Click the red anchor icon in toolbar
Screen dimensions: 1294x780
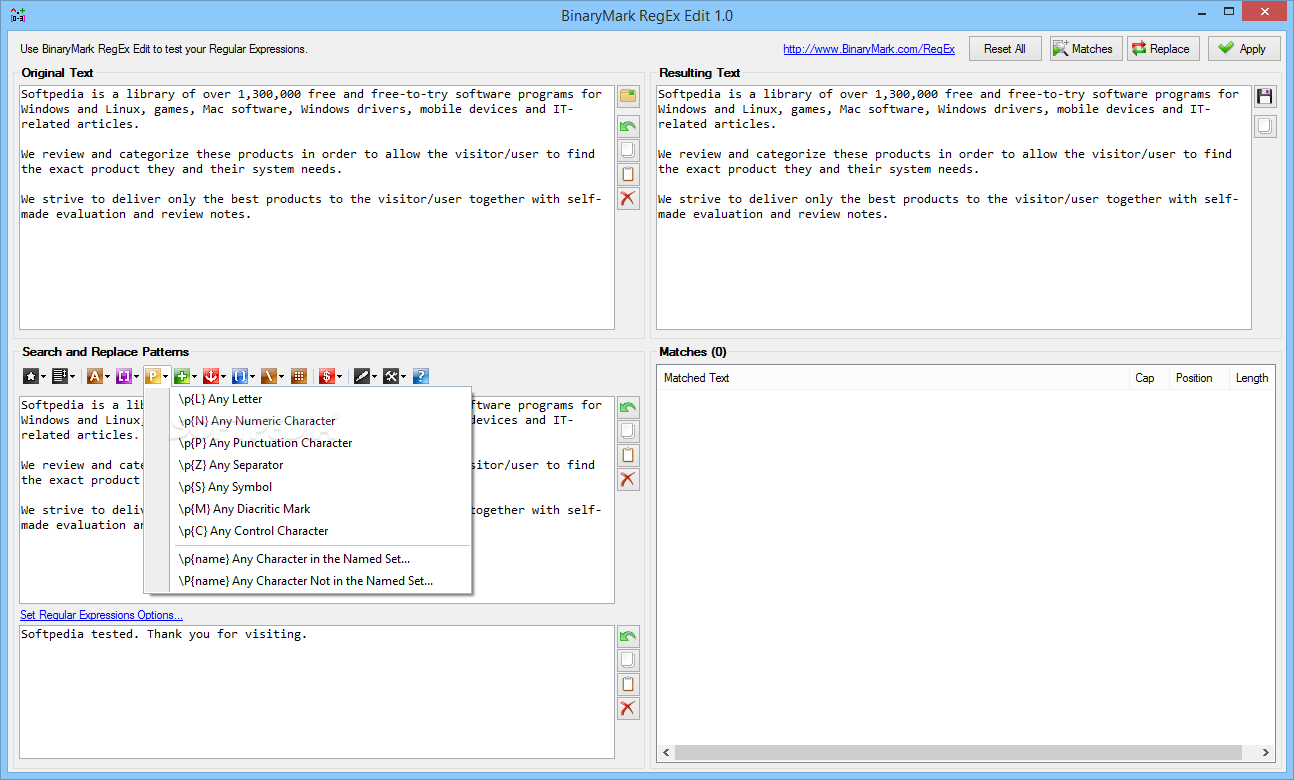(211, 376)
